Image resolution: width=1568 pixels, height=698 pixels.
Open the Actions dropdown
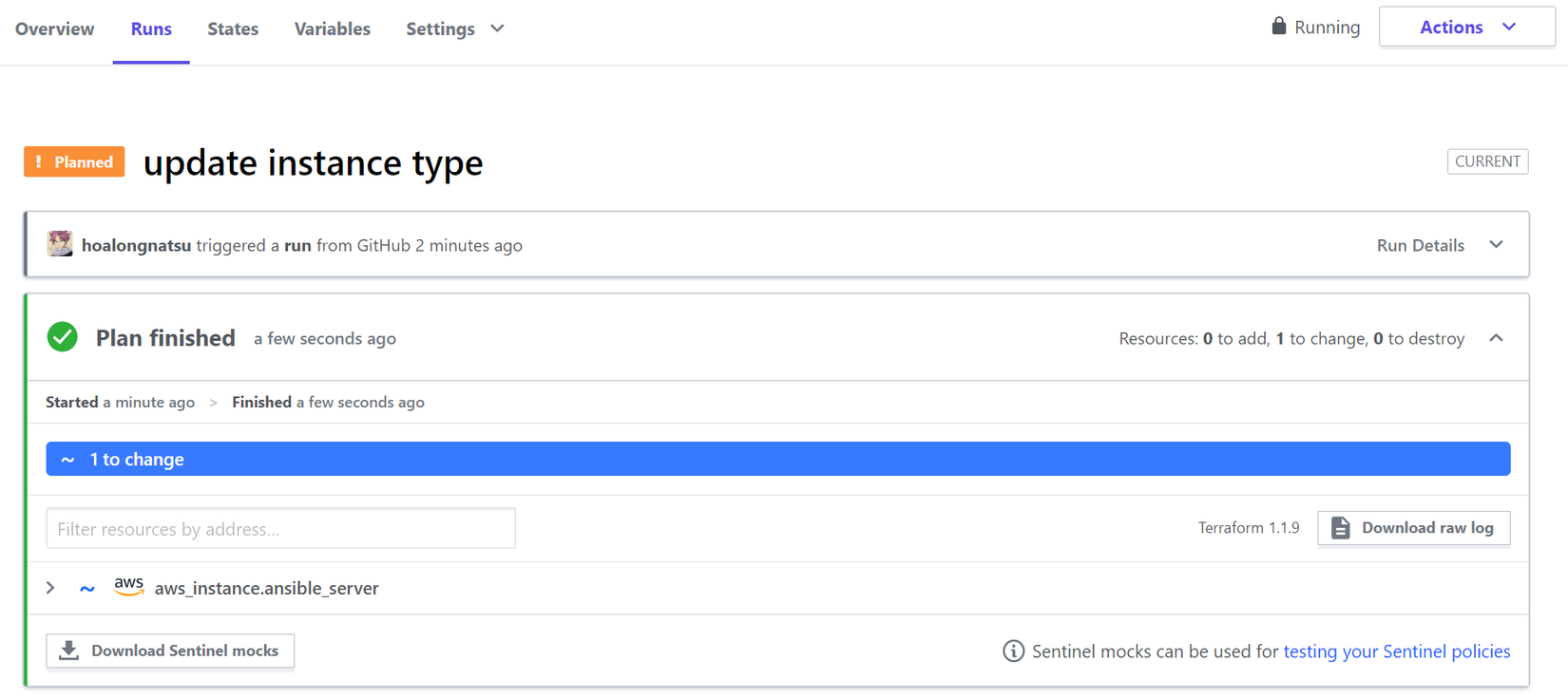coord(1466,28)
